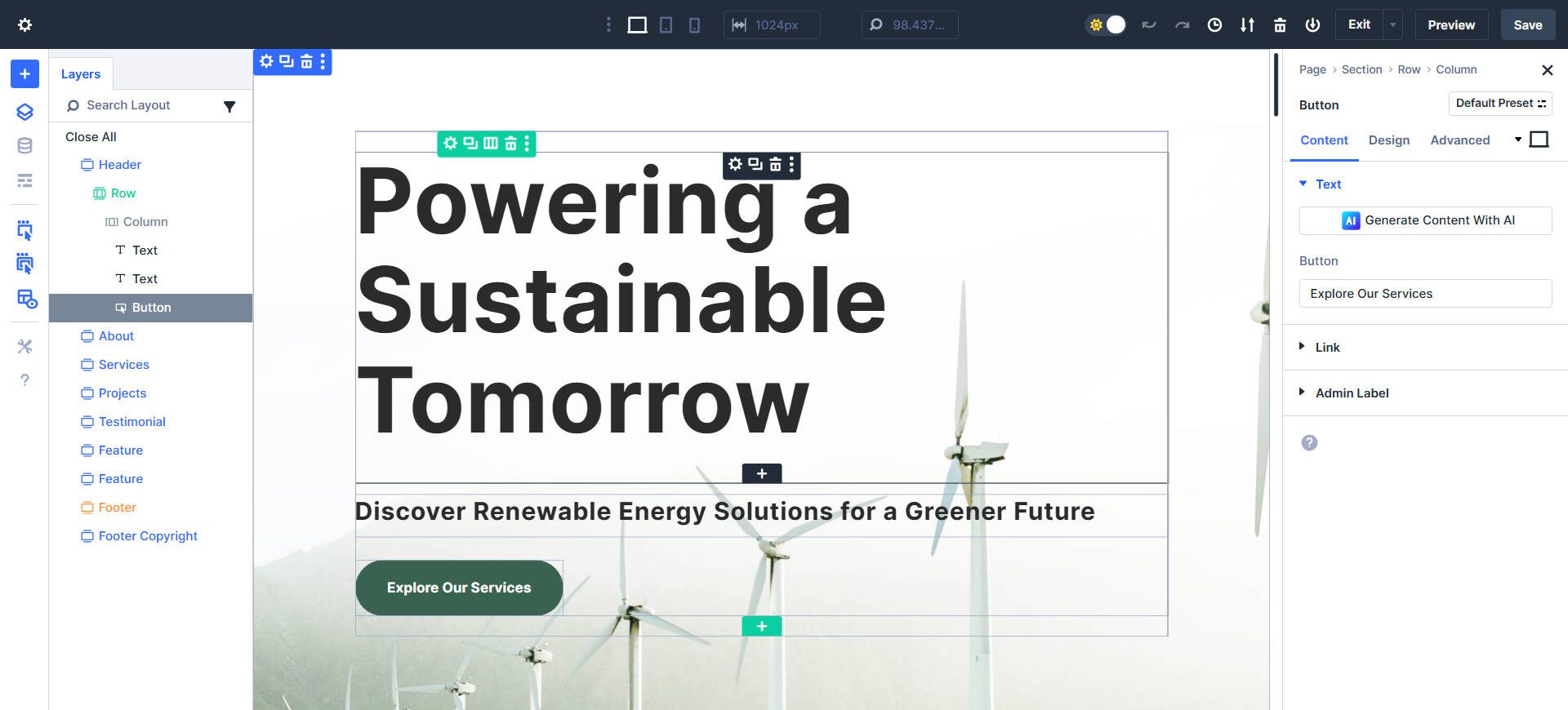The height and width of the screenshot is (710, 1568).
Task: Expand the Admin Label option group
Action: click(1352, 393)
